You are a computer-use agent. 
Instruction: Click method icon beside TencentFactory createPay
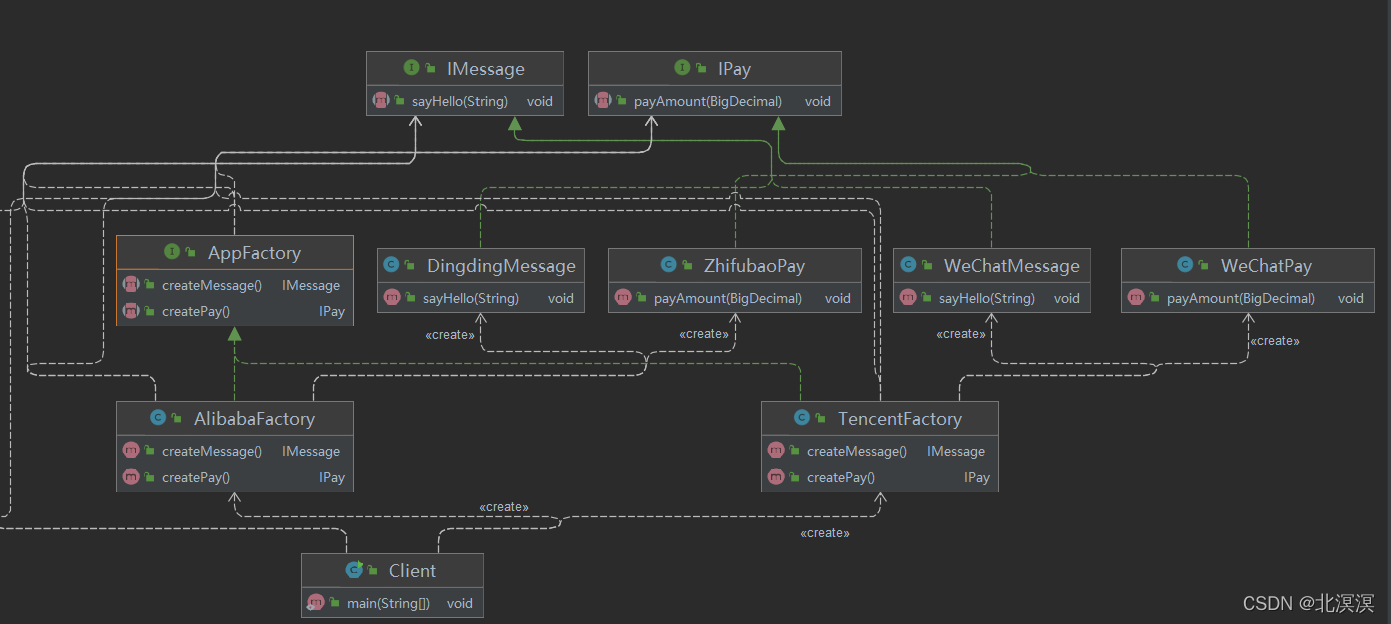click(x=776, y=477)
